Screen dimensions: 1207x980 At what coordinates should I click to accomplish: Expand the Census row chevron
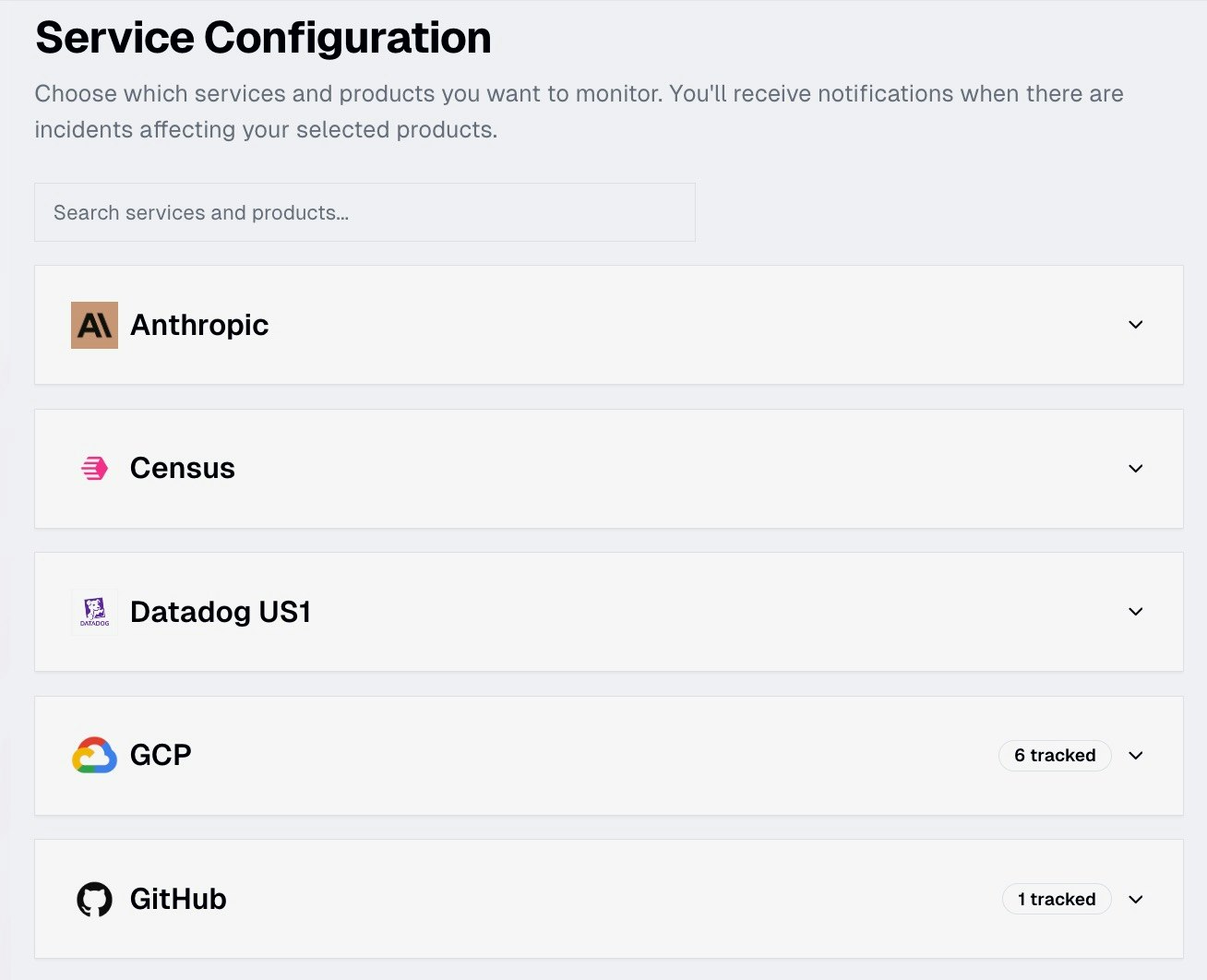pyautogui.click(x=1135, y=469)
